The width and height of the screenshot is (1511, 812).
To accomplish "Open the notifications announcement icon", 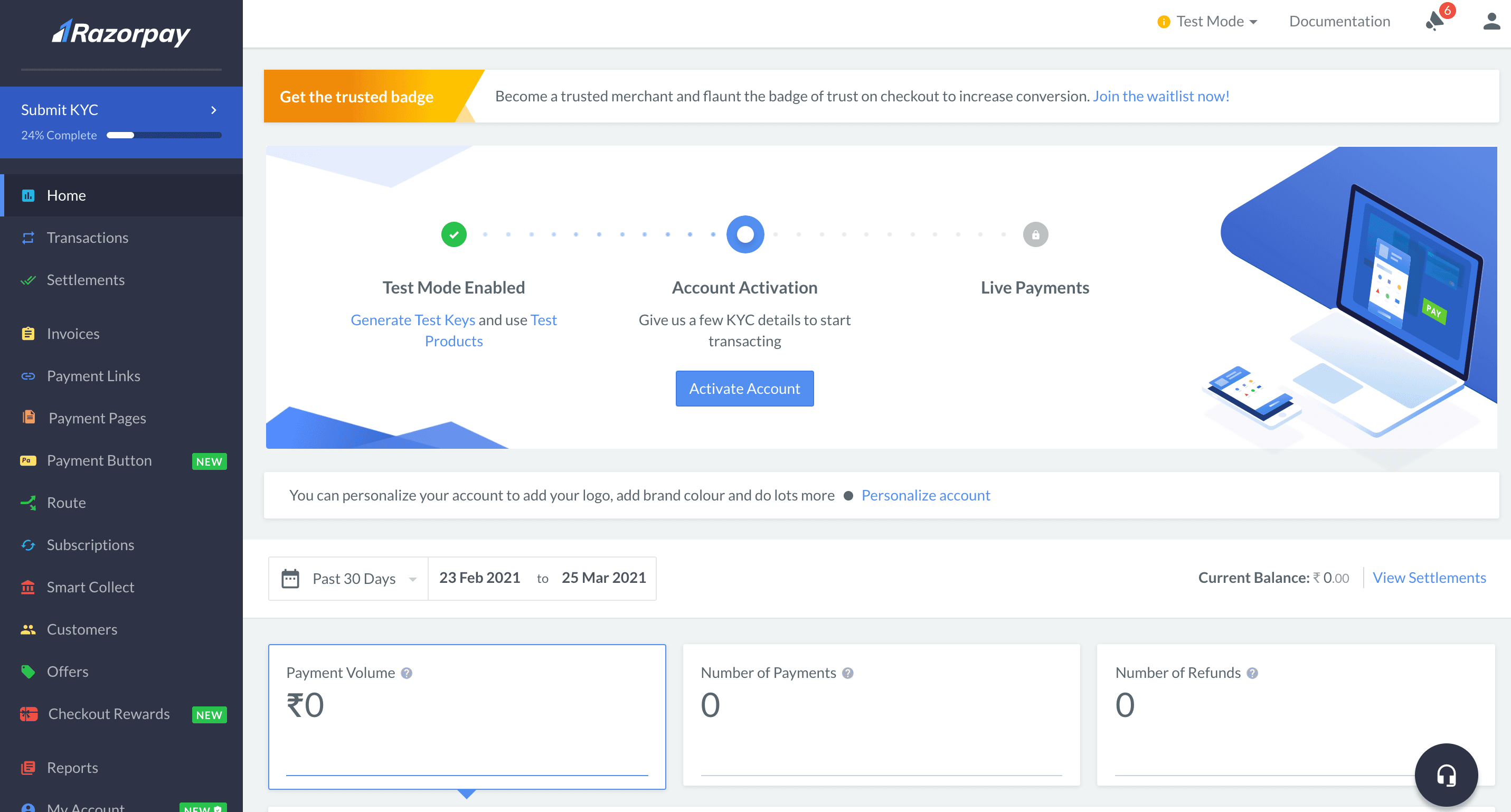I will point(1435,21).
